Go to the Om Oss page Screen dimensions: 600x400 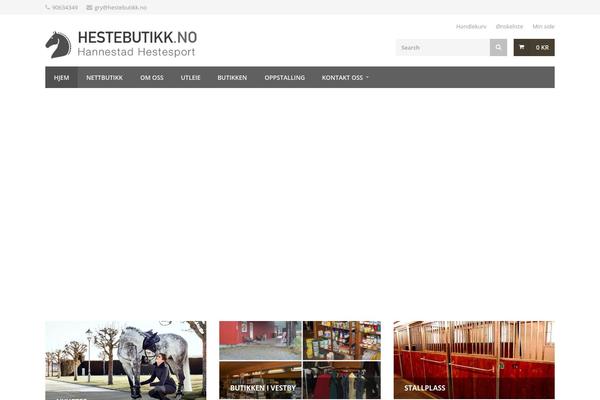pos(152,77)
